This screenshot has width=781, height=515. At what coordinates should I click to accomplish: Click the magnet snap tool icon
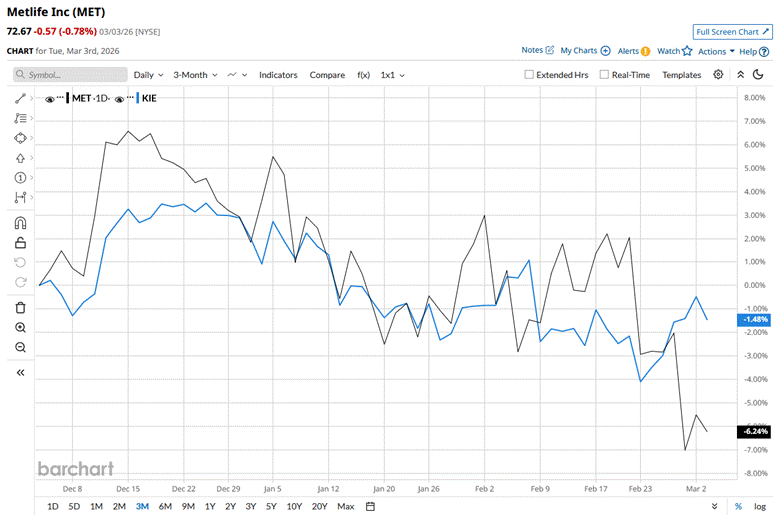[21, 223]
